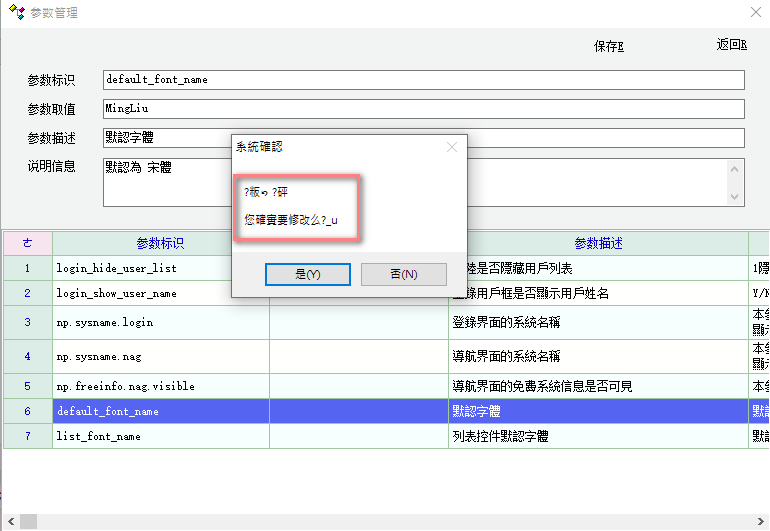Click the 参数标识 column header
Viewport: 770px width, 531px height.
click(160, 243)
